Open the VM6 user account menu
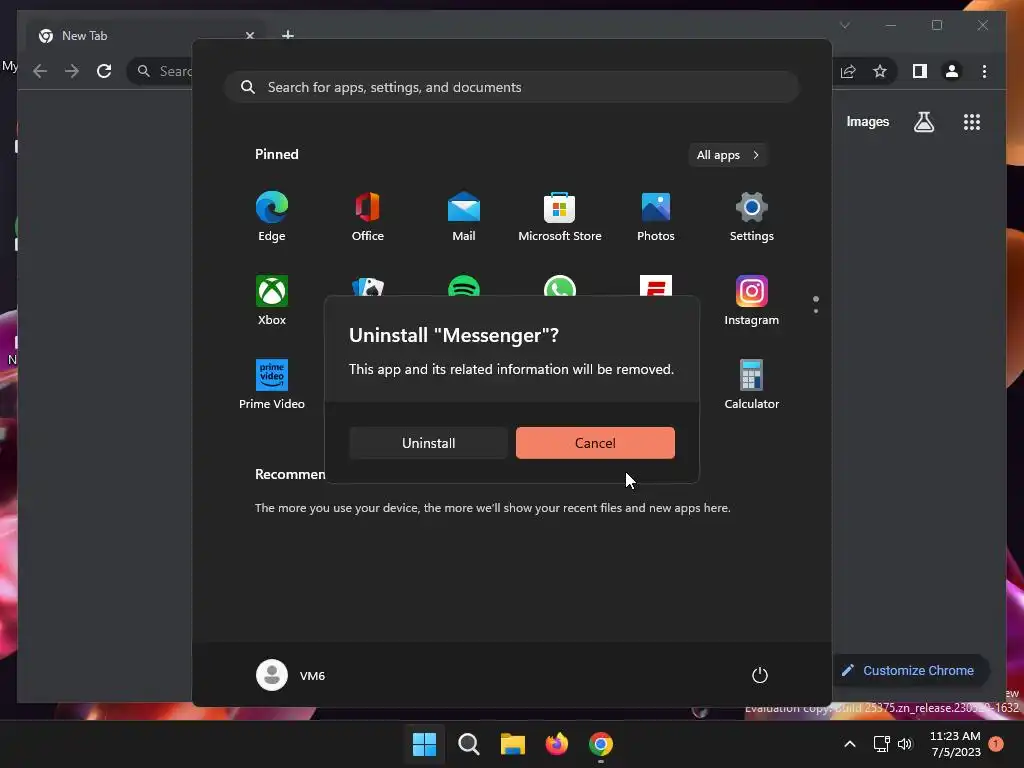The width and height of the screenshot is (1024, 768). coord(291,675)
